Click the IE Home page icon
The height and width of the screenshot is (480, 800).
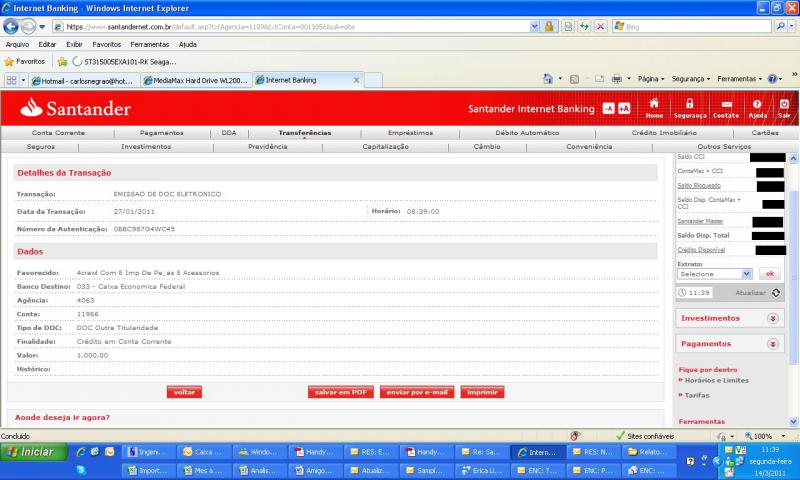pos(548,79)
